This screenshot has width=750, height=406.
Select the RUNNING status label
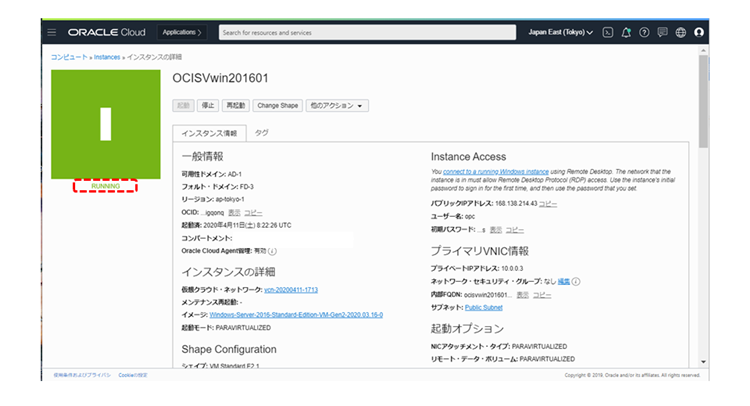point(105,186)
